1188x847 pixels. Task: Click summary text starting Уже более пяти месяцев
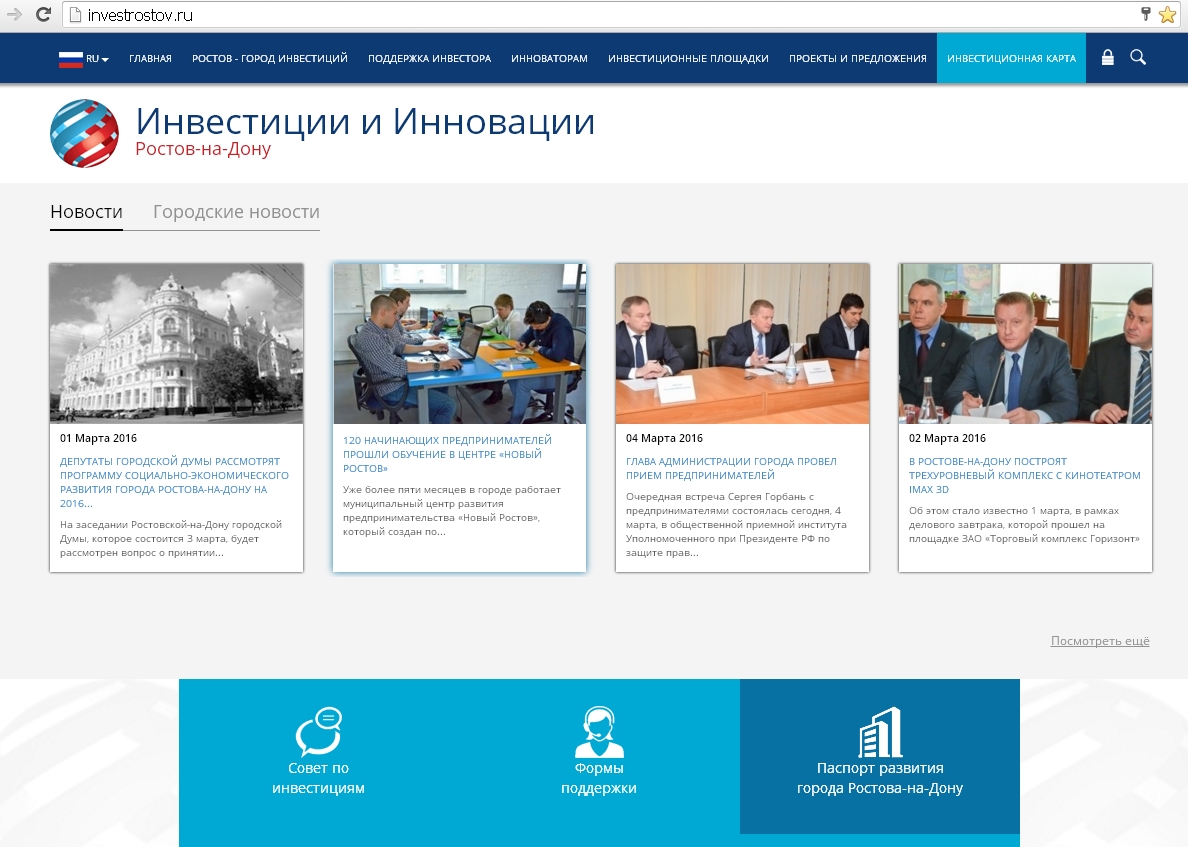point(452,511)
